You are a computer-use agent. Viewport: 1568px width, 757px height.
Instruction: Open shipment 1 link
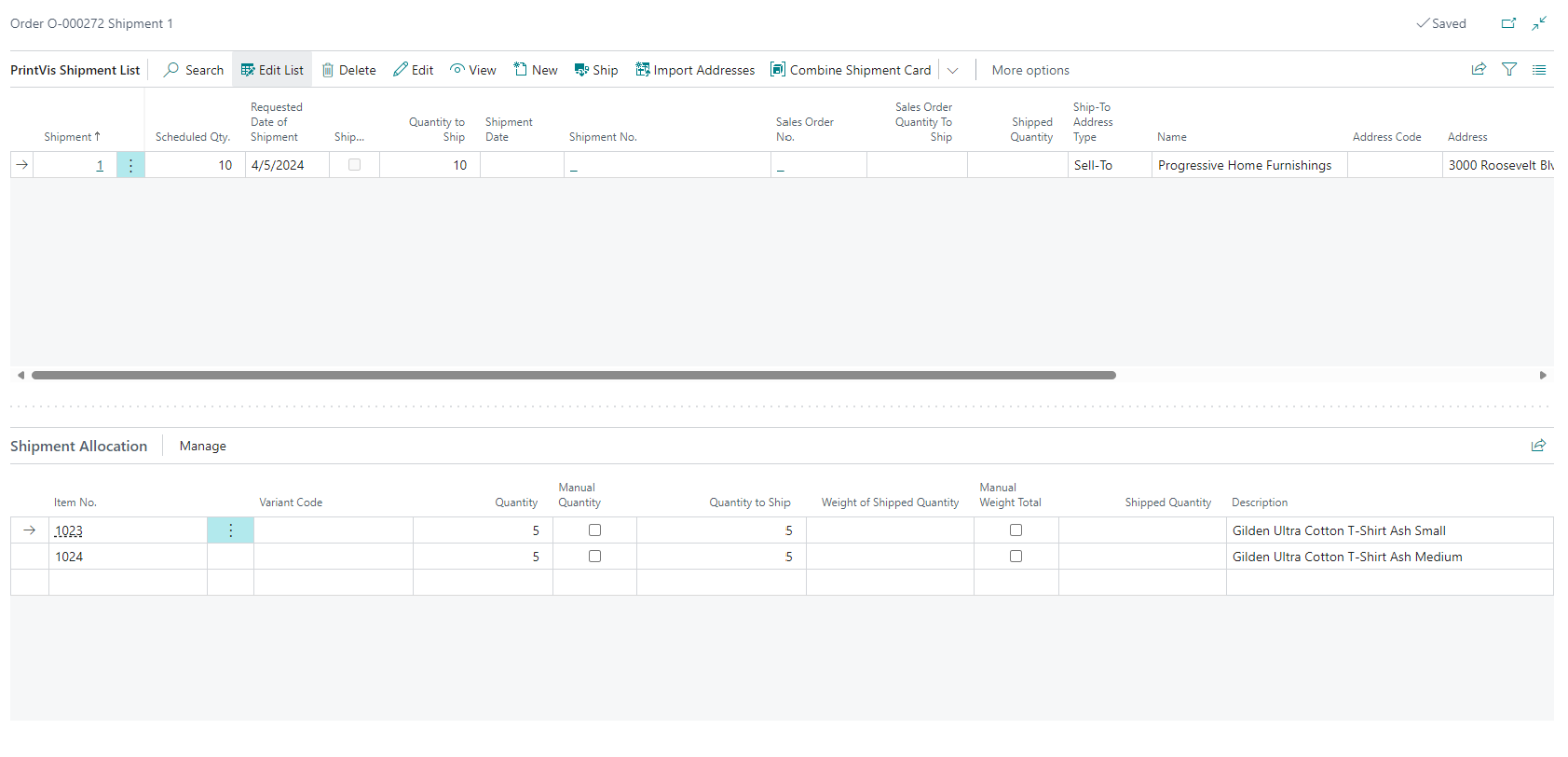point(100,165)
